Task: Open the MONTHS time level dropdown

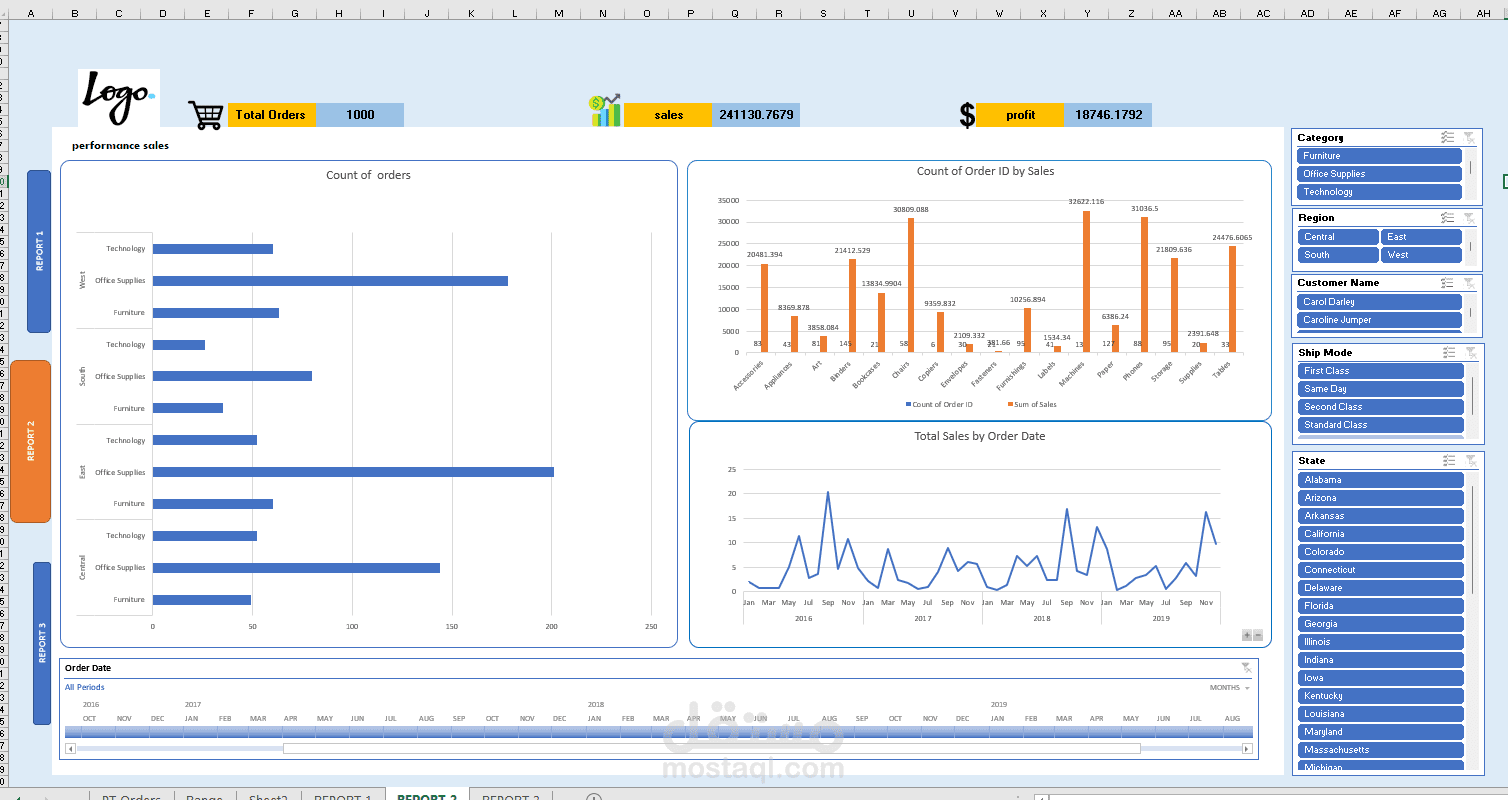Action: tap(1230, 688)
